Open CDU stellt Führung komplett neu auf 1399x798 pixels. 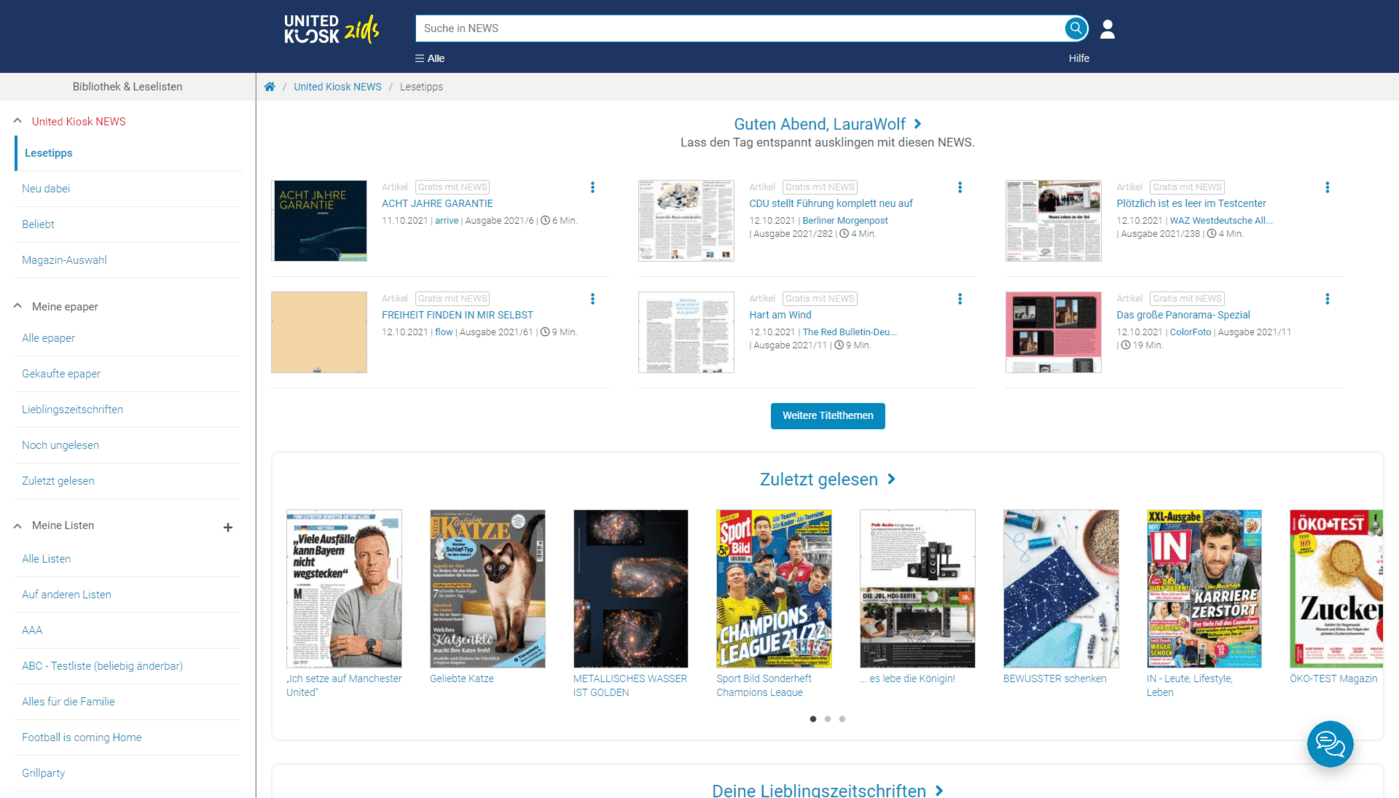click(830, 203)
